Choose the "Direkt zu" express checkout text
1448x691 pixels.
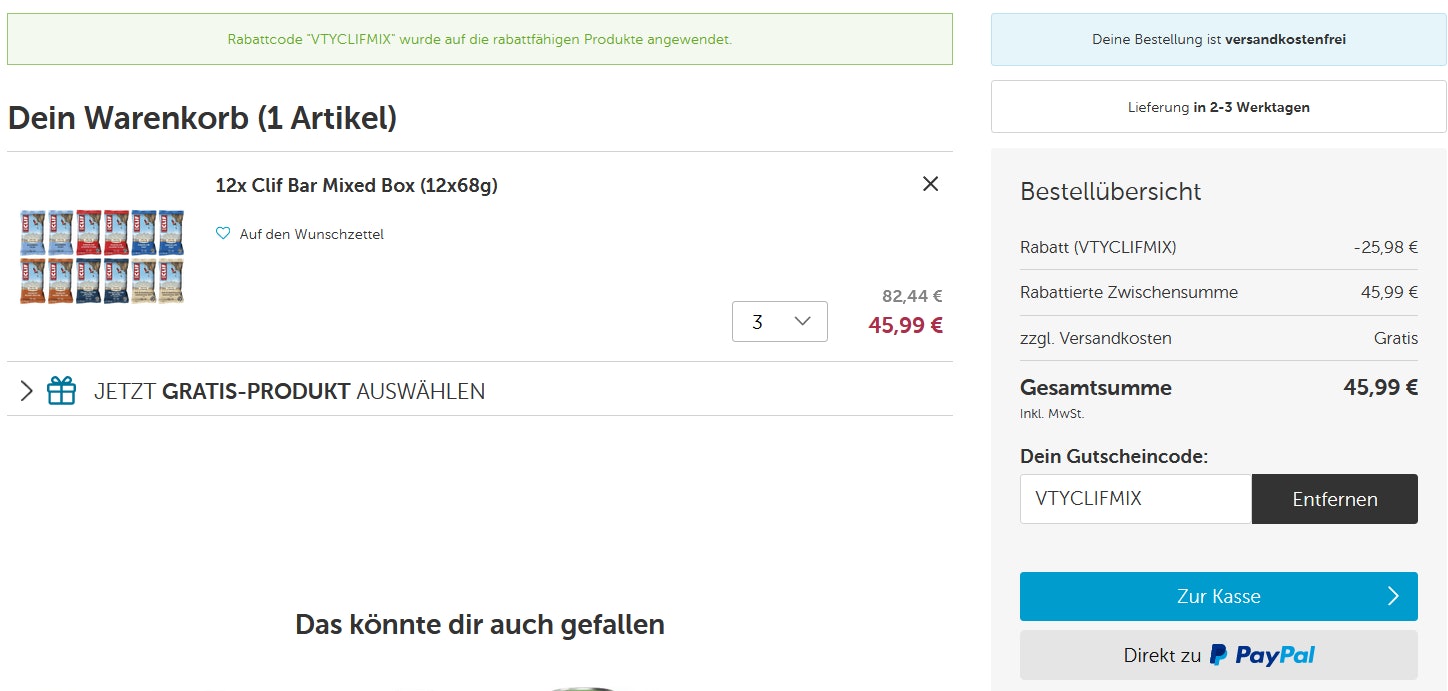[x=1162, y=656]
